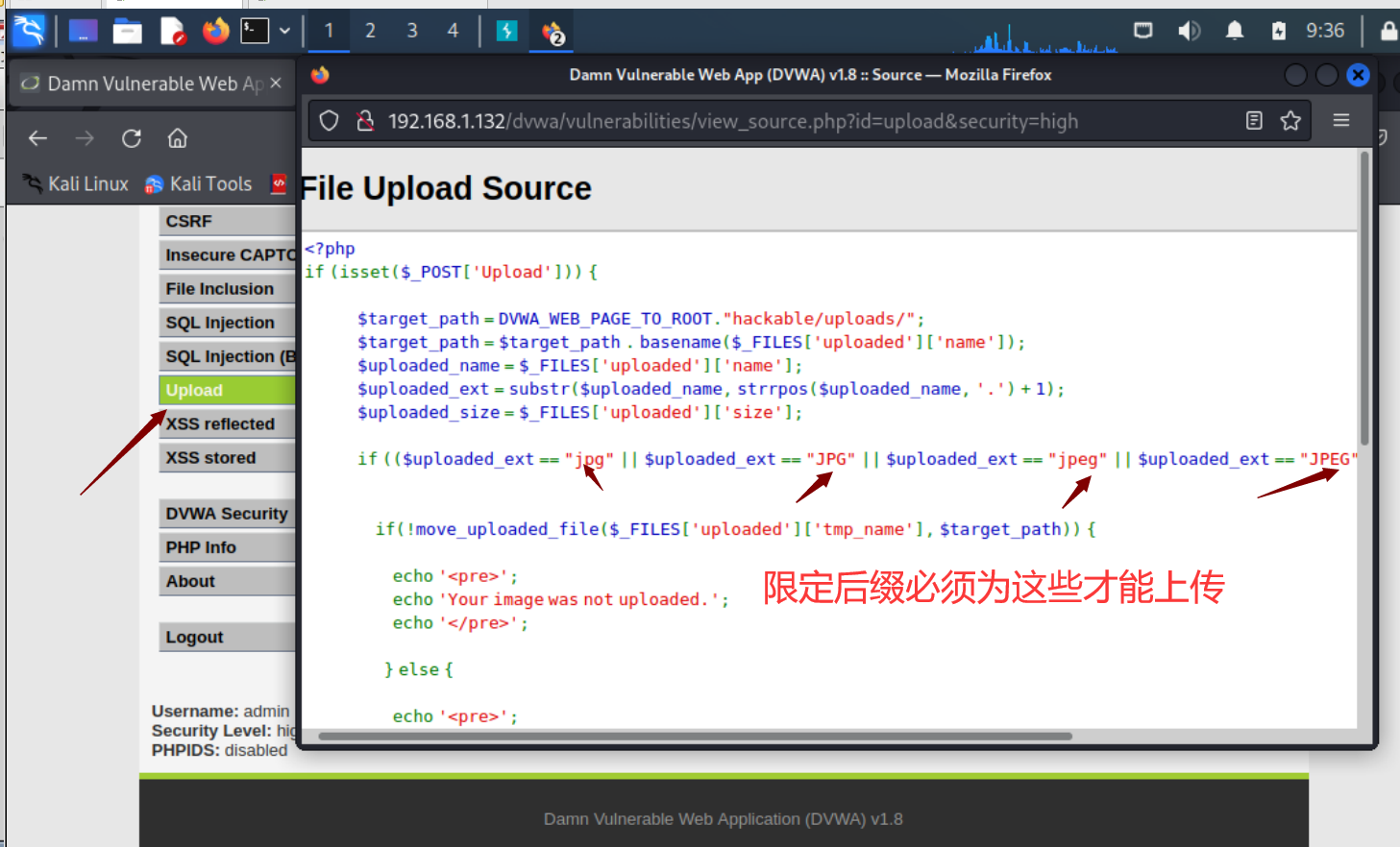The image size is (1400, 847).
Task: Maximize the File Upload Source popup window
Action: tap(1326, 75)
